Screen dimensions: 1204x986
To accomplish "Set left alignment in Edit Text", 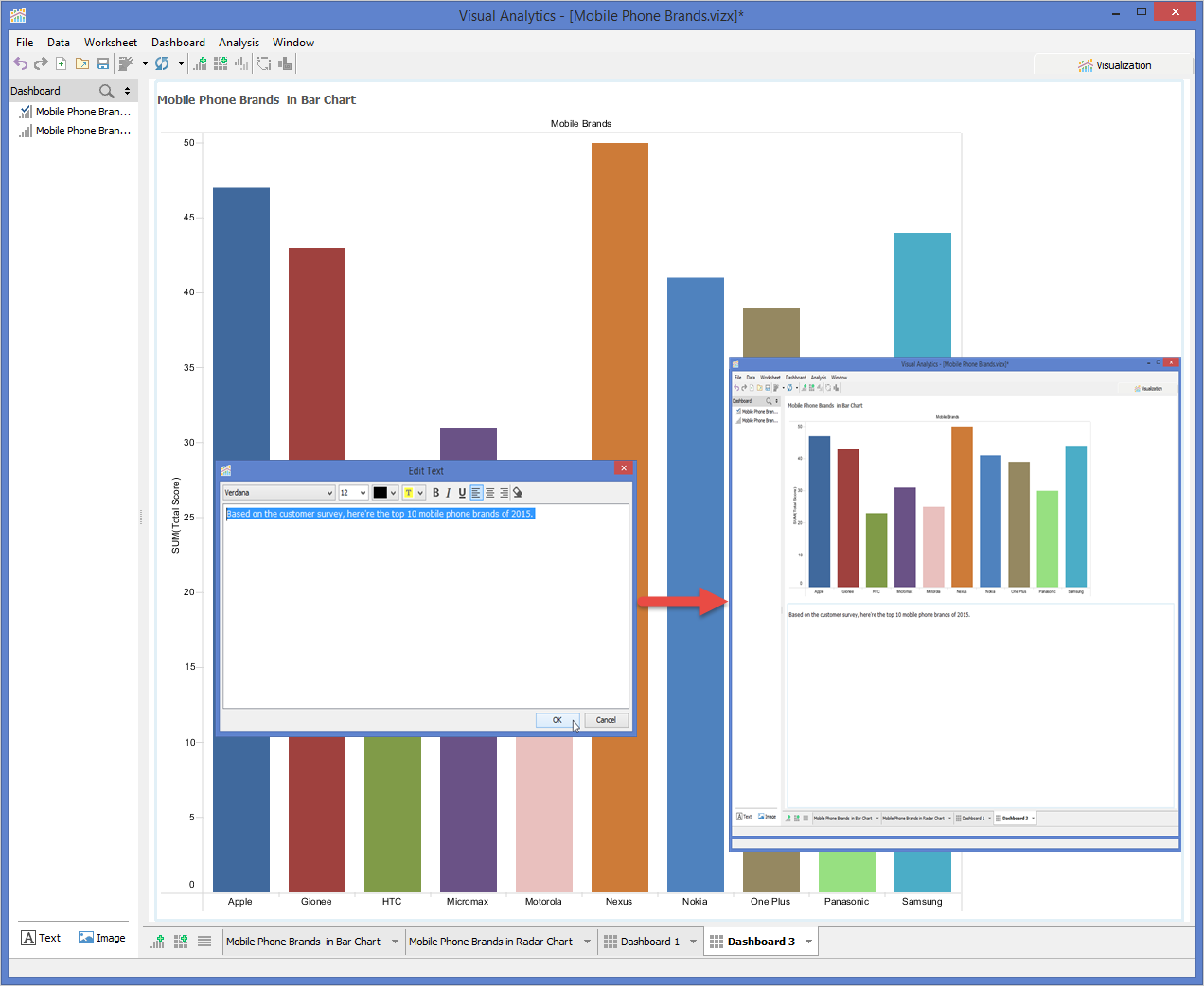I will [476, 493].
